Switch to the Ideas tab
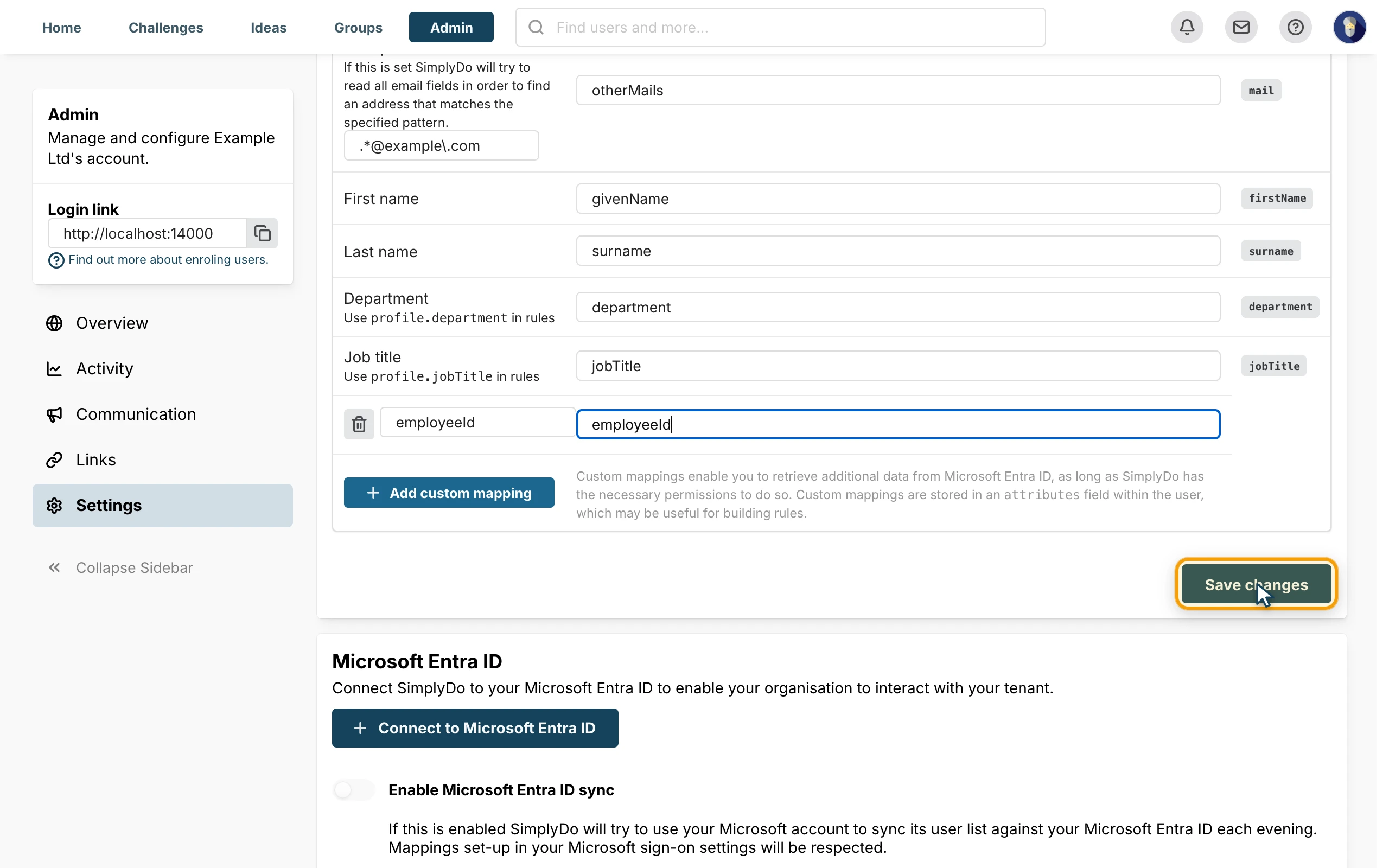The height and width of the screenshot is (868, 1389). click(269, 27)
